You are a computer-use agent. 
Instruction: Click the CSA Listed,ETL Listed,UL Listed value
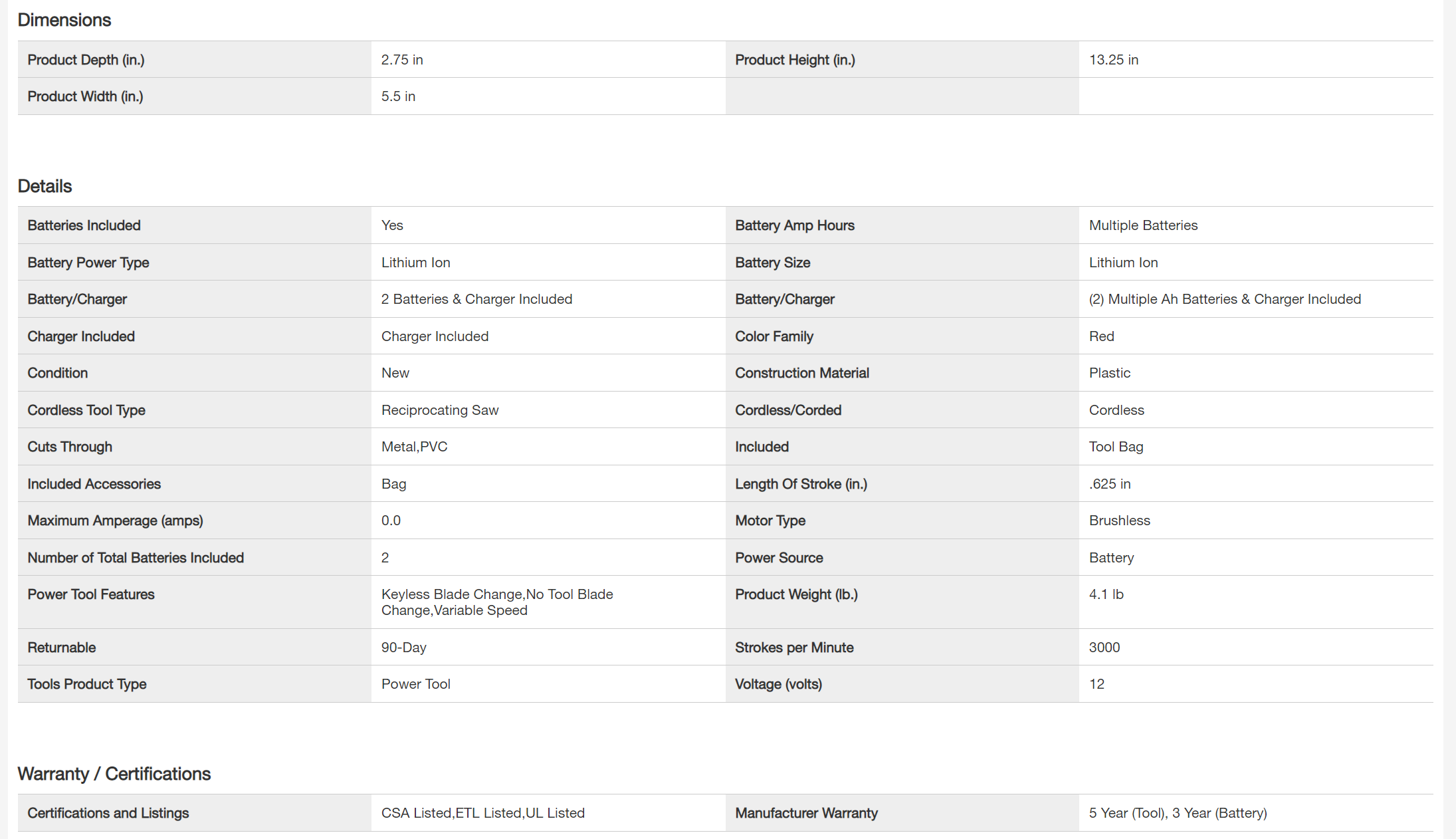482,813
